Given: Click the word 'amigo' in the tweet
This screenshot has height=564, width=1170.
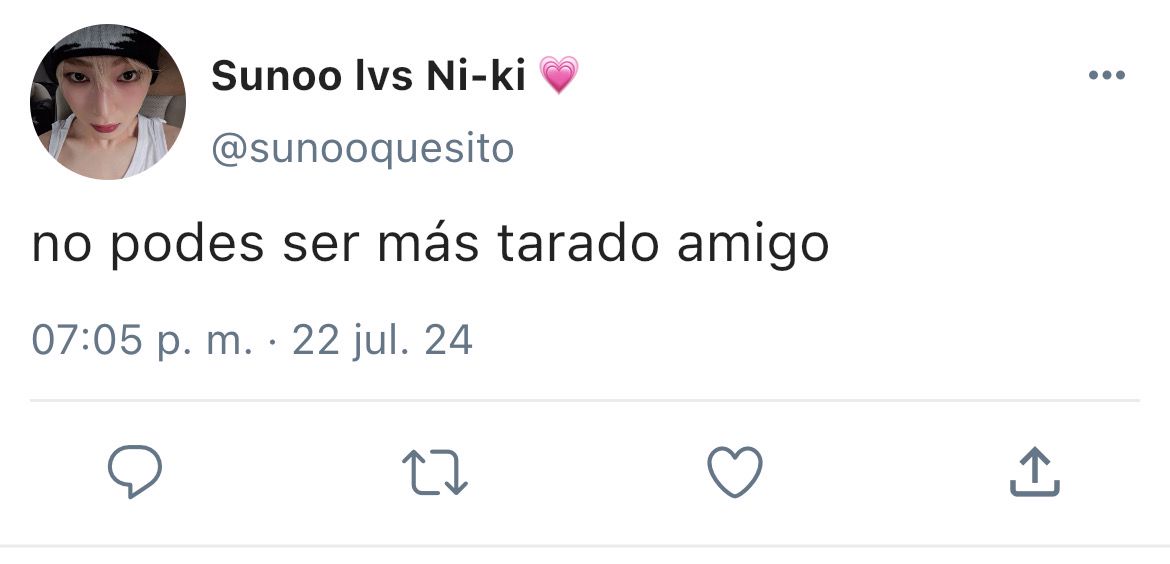Looking at the screenshot, I should pos(754,245).
